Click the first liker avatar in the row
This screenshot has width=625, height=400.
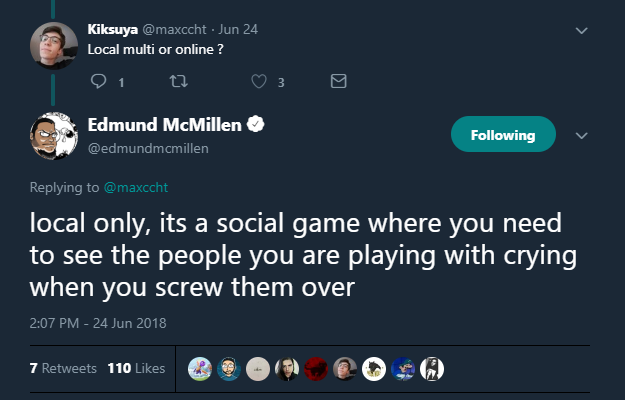[200, 368]
